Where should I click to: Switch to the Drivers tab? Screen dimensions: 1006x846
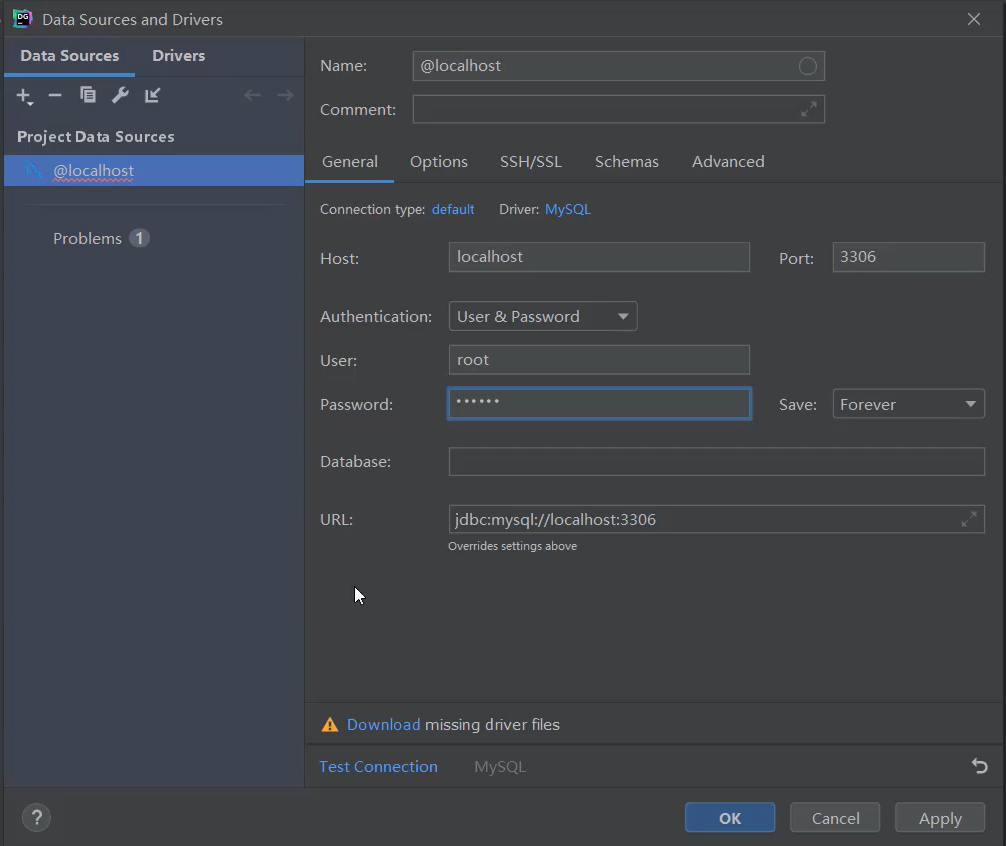[x=178, y=56]
